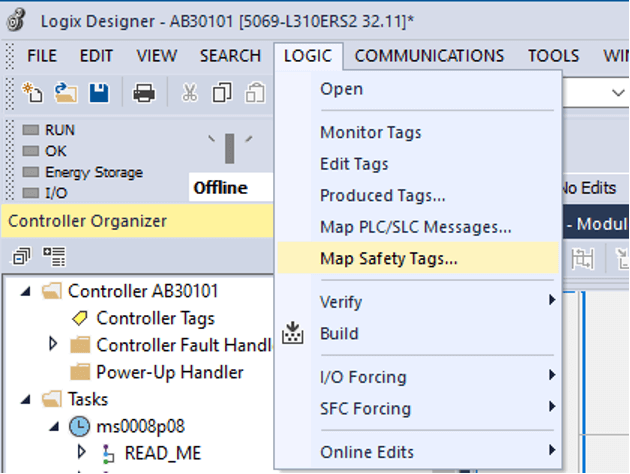Select Controller AB30101 in the tree
The image size is (630, 474).
pyautogui.click(x=143, y=291)
